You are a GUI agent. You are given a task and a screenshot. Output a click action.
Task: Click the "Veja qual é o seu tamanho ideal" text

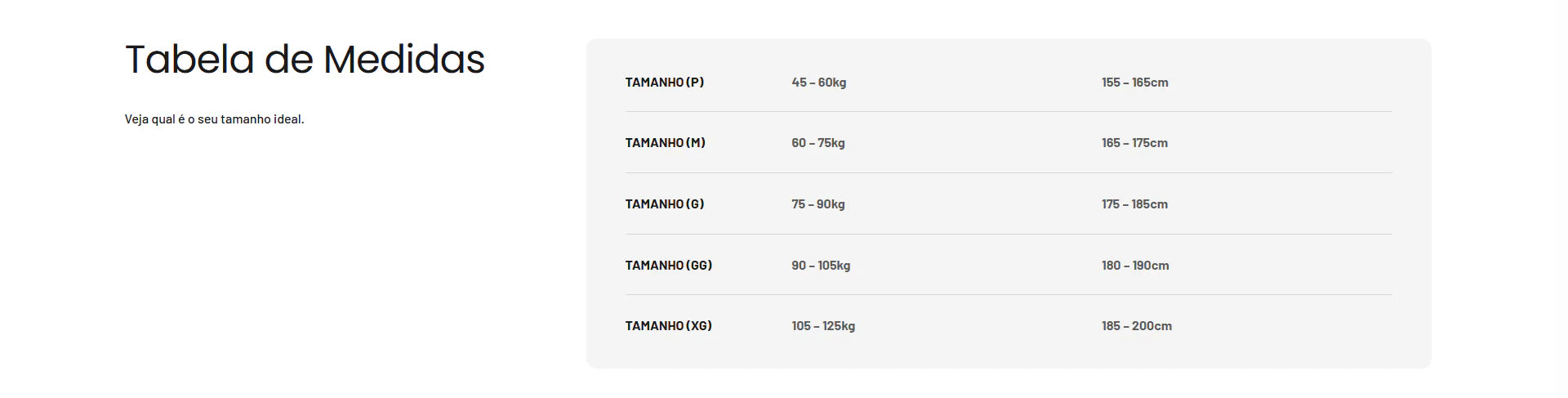214,119
